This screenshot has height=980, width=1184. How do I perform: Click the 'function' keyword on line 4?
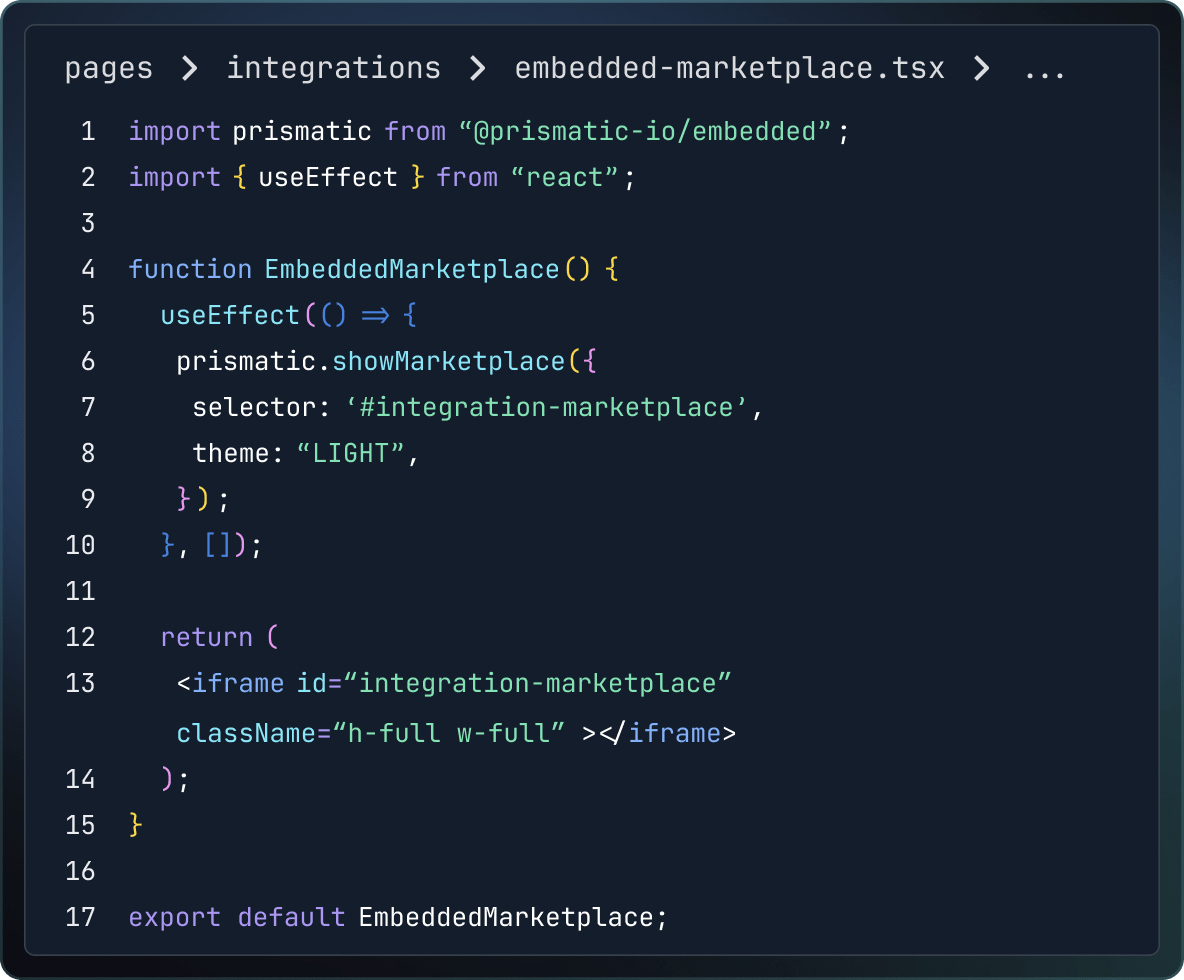pos(190,270)
